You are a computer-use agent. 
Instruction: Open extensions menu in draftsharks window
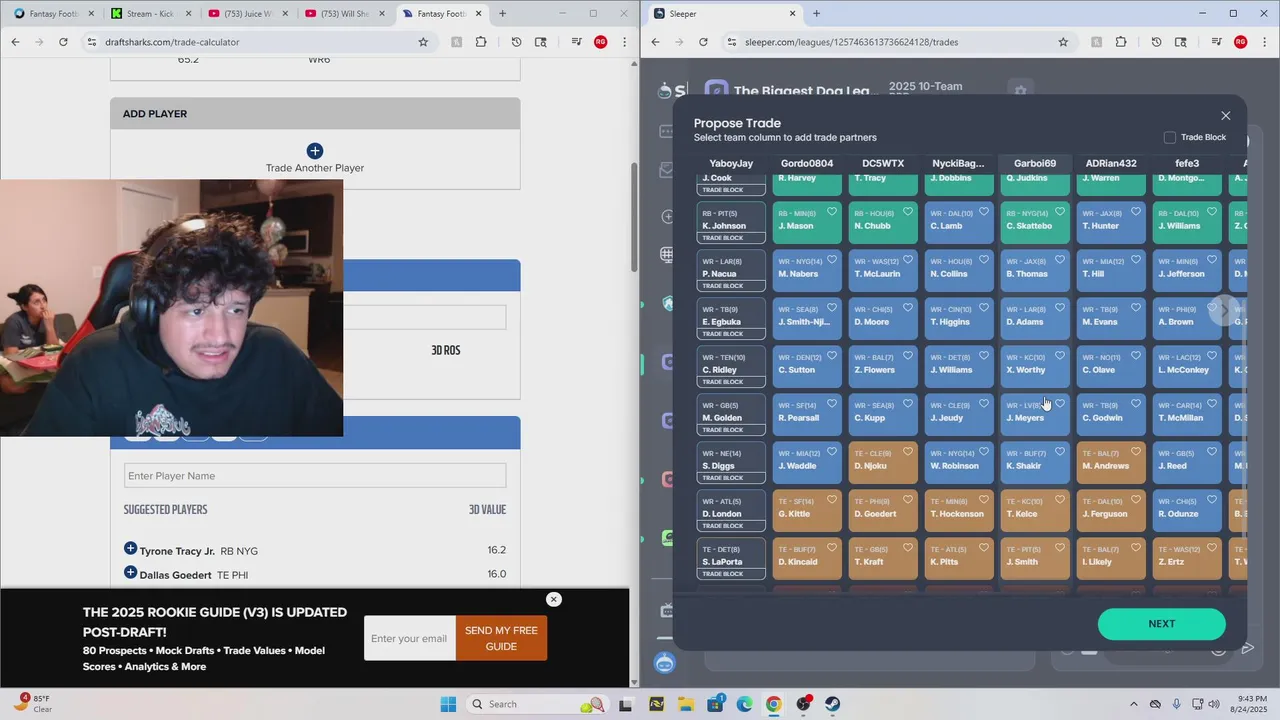coord(481,42)
